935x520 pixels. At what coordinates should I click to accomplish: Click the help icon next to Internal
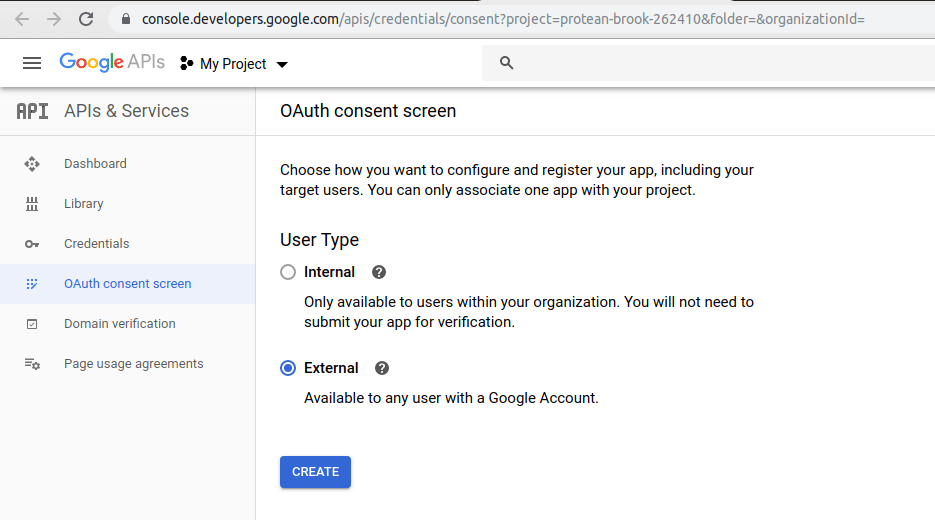379,273
